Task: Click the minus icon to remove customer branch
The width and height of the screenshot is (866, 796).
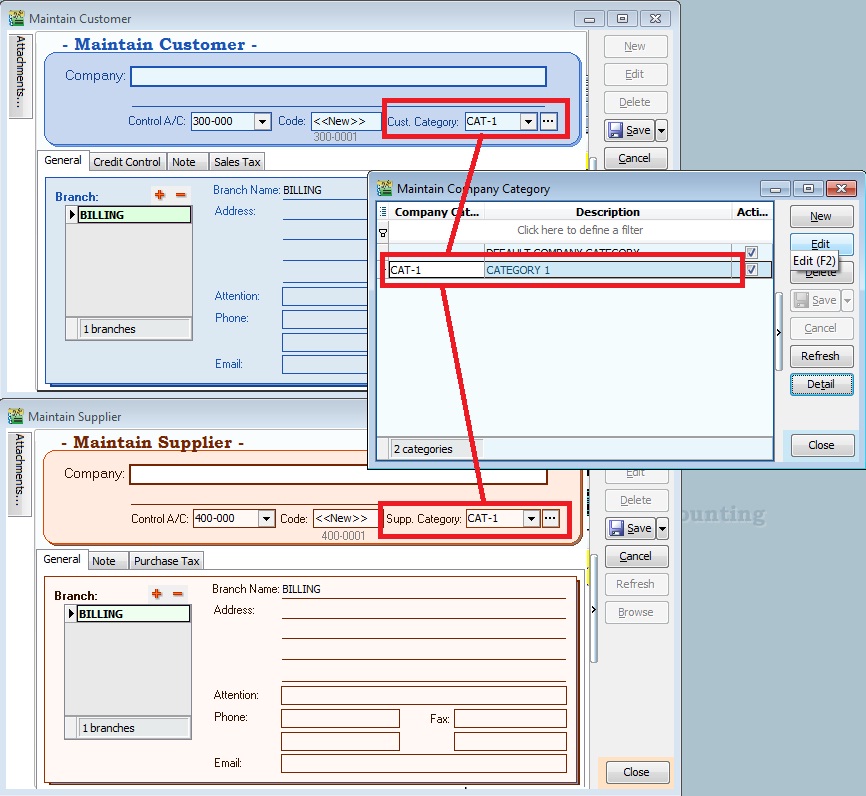Action: [x=181, y=195]
